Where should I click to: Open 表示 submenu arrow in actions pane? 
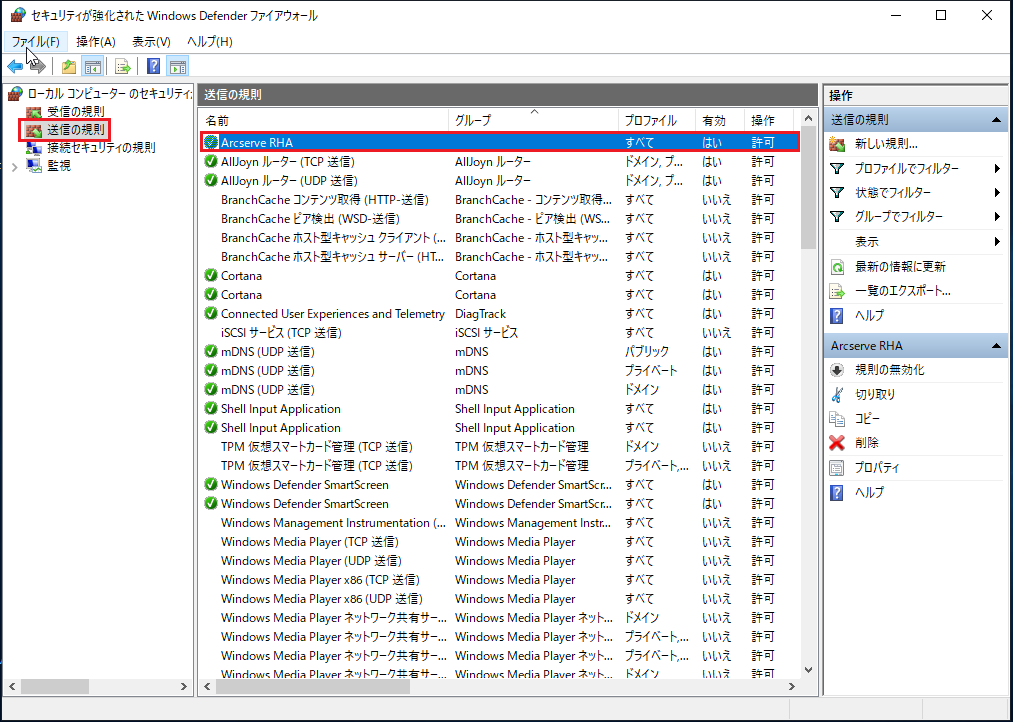pos(997,242)
